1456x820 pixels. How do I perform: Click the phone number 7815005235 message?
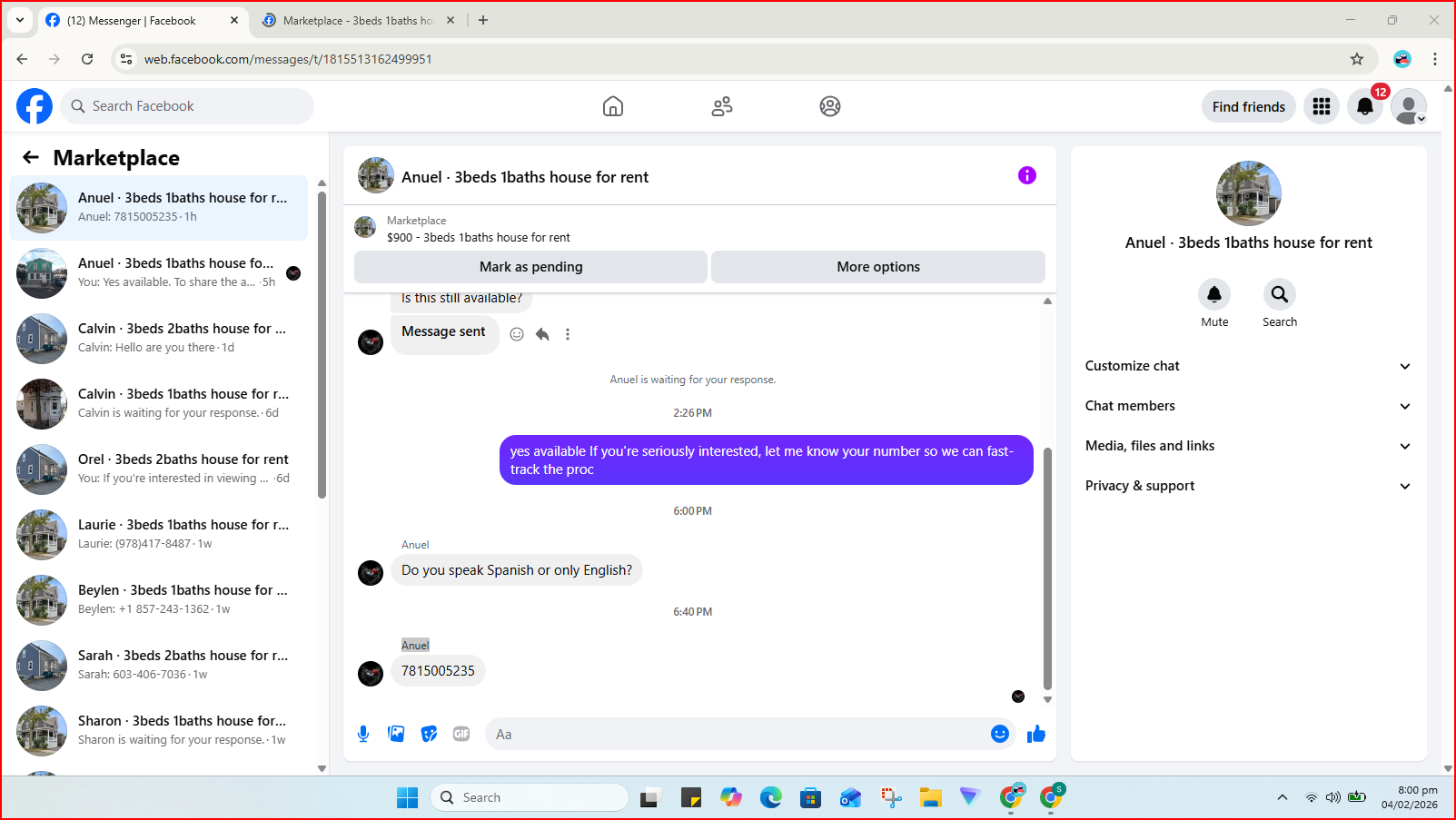[438, 671]
